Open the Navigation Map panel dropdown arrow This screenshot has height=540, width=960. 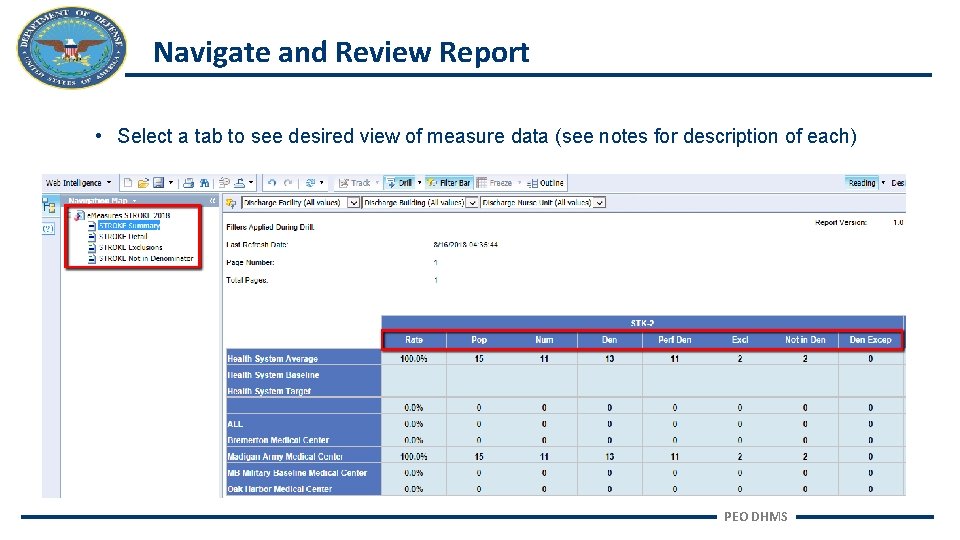coord(135,201)
